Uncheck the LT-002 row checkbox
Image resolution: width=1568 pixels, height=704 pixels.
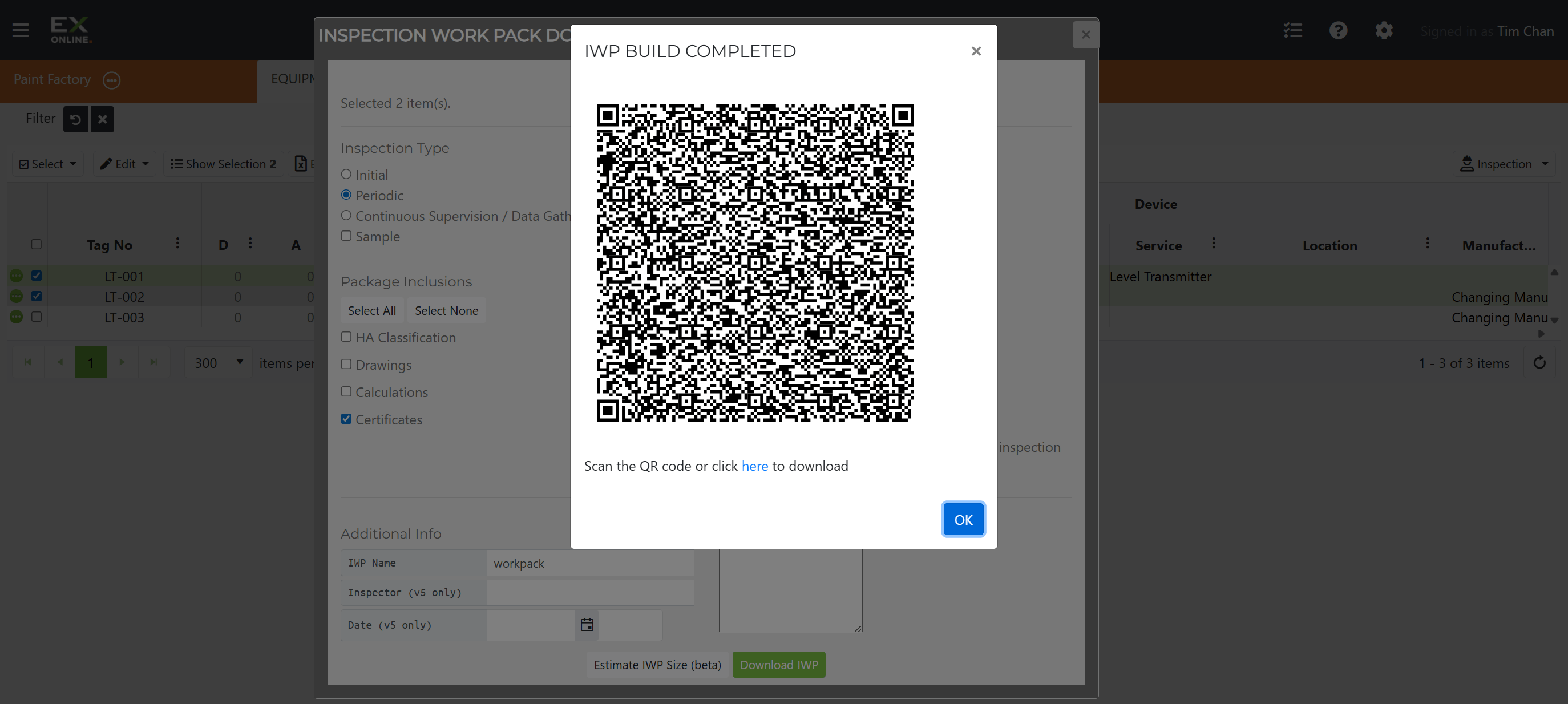(x=37, y=296)
